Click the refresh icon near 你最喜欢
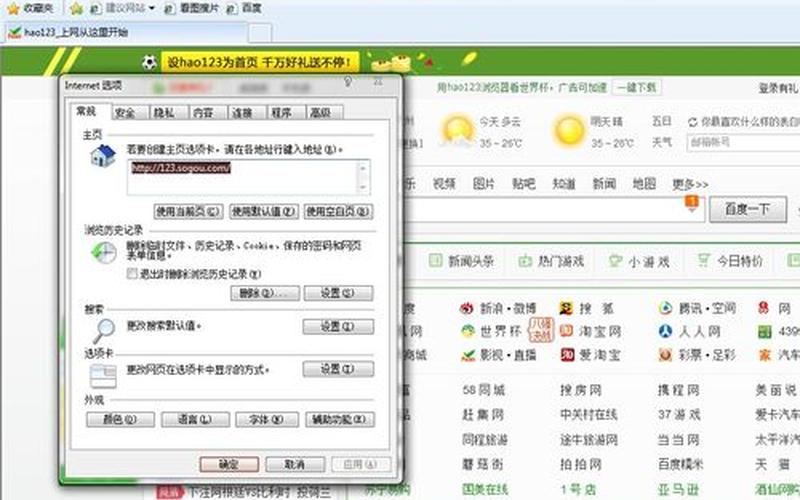The image size is (800, 500). pos(692,122)
